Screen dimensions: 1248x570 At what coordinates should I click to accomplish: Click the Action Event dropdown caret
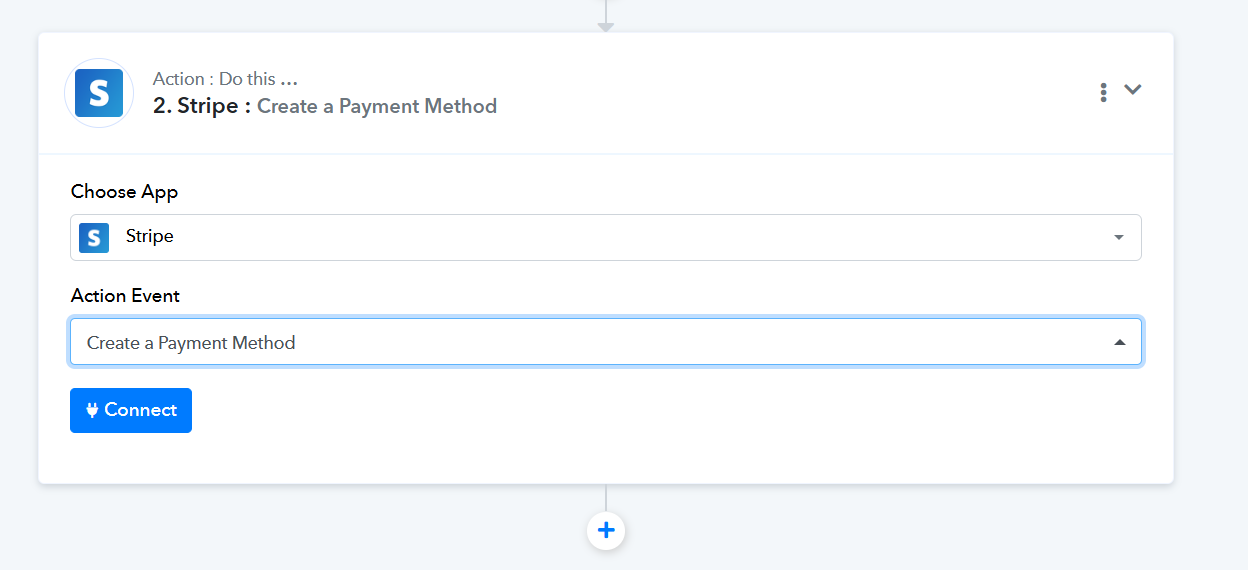1120,342
